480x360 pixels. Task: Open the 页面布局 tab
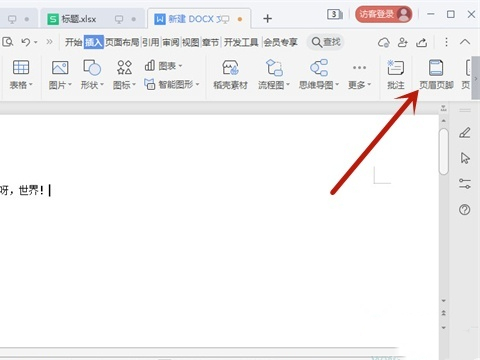click(x=122, y=42)
